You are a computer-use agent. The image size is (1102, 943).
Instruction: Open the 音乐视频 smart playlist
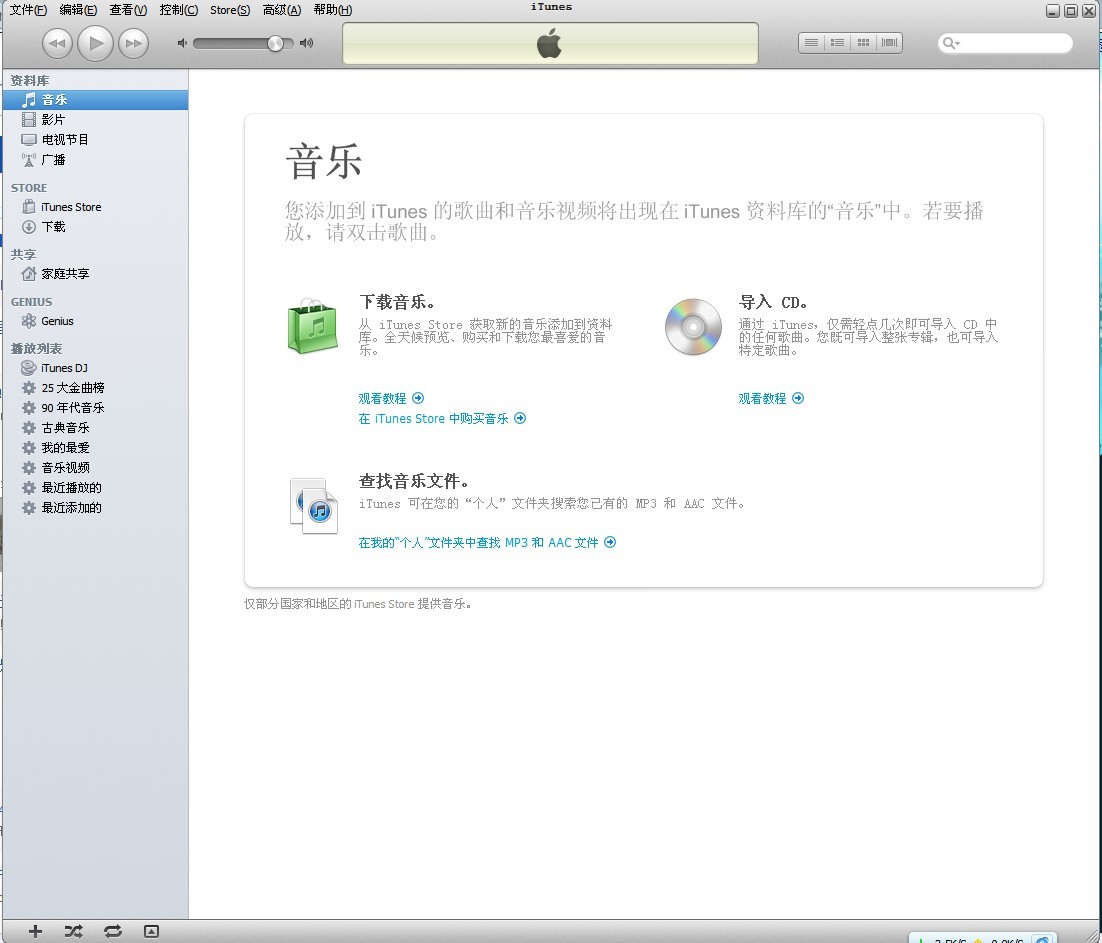pos(96,467)
